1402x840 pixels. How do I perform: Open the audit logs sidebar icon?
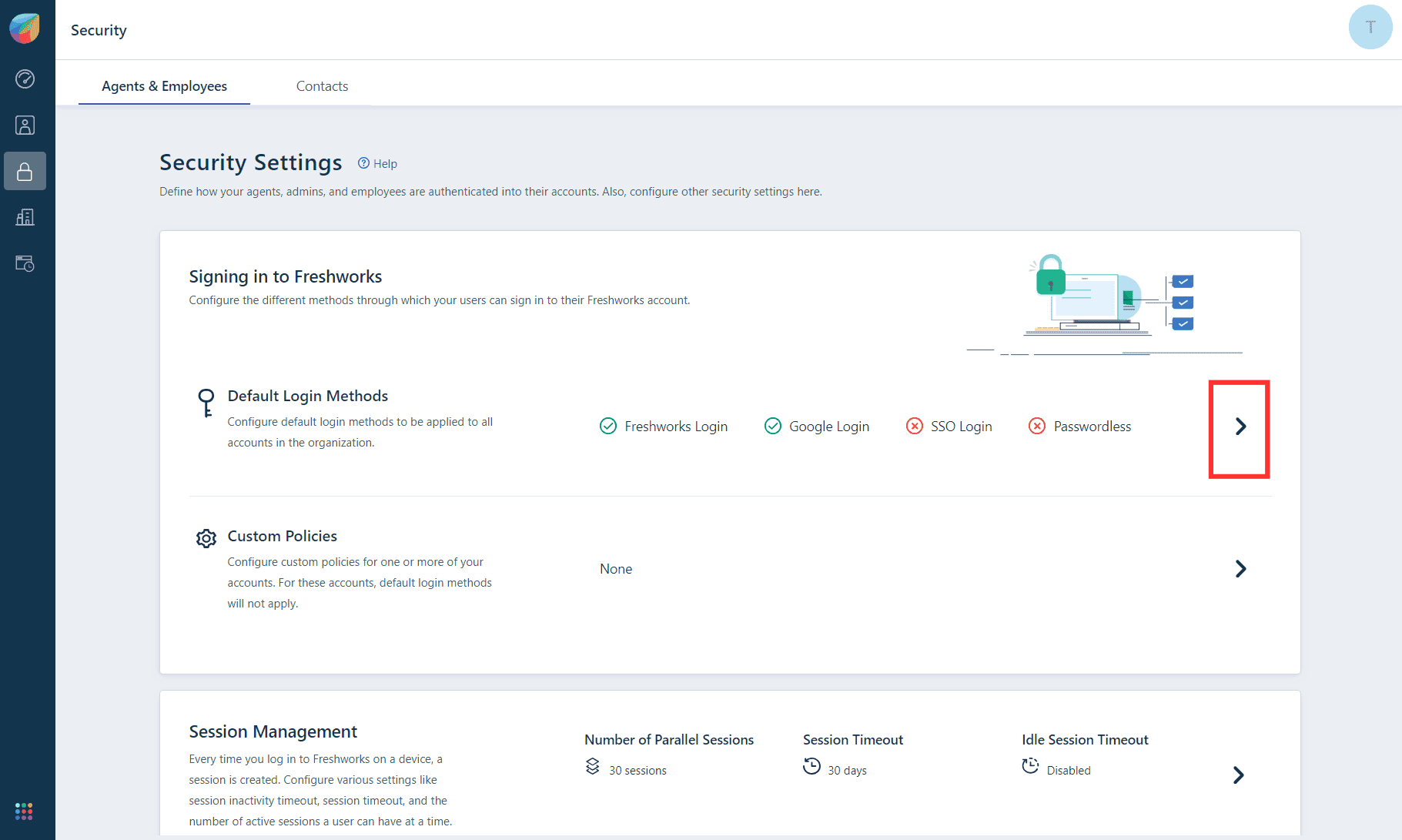[x=25, y=263]
